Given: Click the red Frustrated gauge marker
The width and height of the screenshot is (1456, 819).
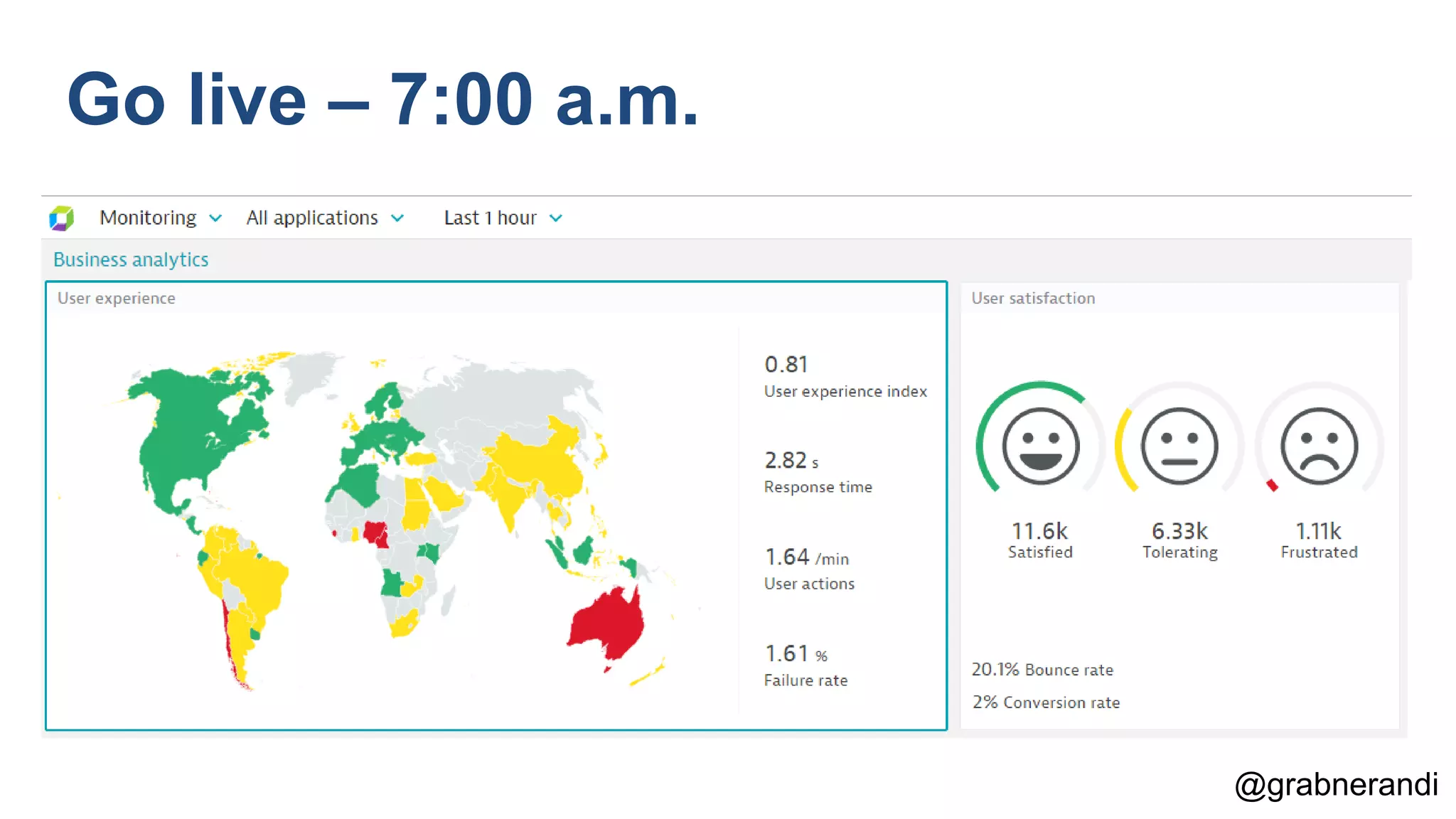Looking at the screenshot, I should click(1272, 486).
